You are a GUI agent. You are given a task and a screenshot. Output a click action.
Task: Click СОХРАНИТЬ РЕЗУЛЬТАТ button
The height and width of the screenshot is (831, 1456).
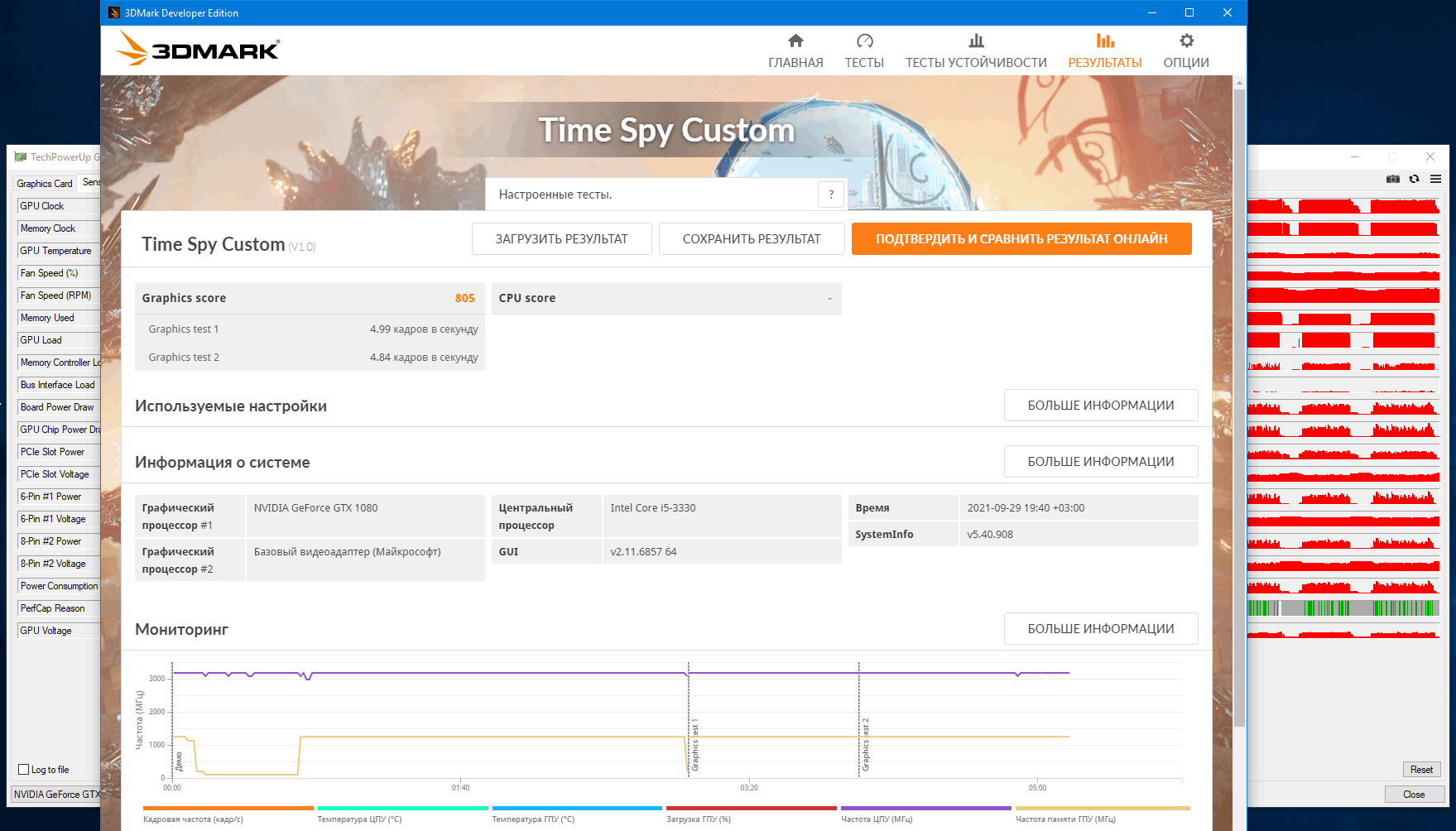pyautogui.click(x=752, y=239)
